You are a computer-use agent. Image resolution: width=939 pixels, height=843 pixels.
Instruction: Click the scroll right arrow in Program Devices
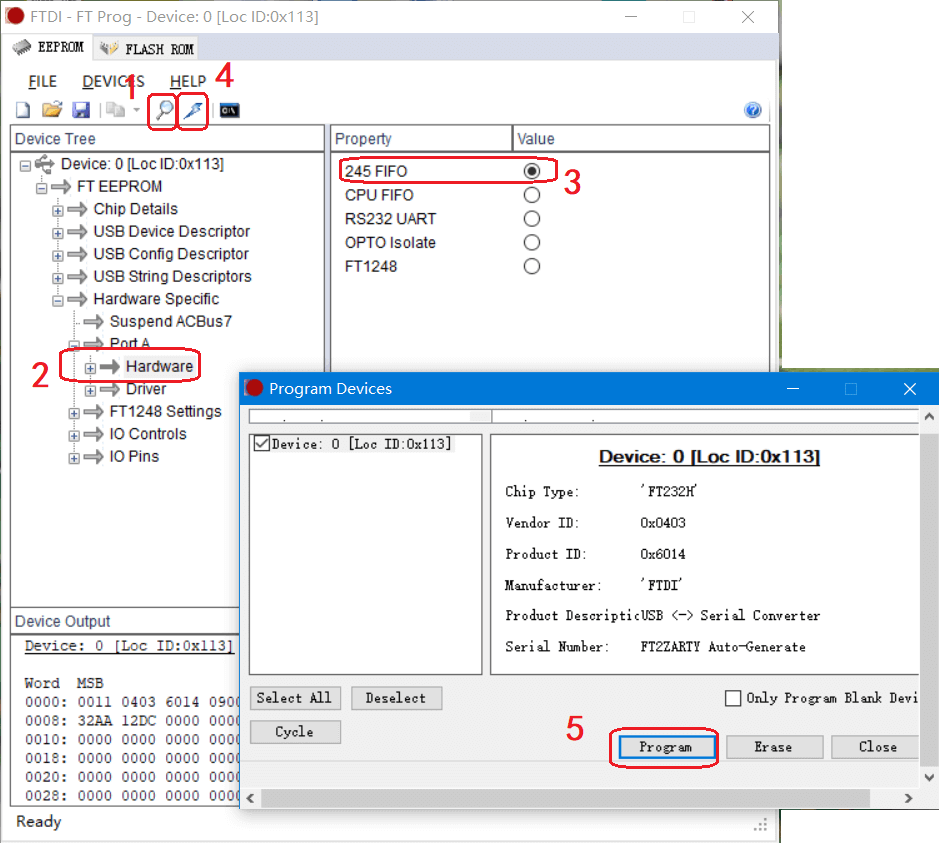coord(908,798)
